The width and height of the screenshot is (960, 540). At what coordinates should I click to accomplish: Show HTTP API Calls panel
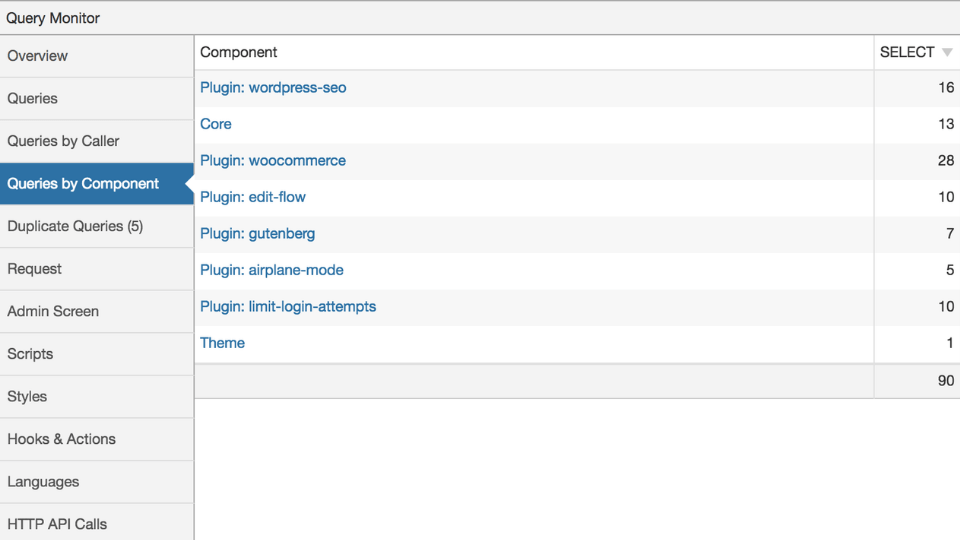pos(97,524)
